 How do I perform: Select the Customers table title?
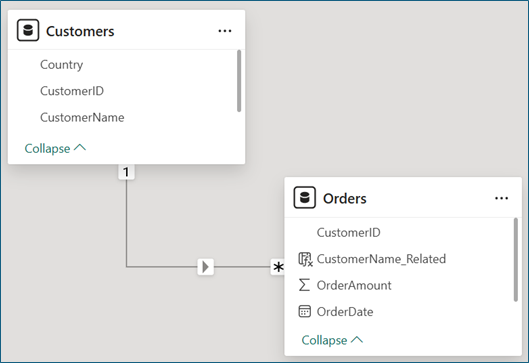coord(80,31)
